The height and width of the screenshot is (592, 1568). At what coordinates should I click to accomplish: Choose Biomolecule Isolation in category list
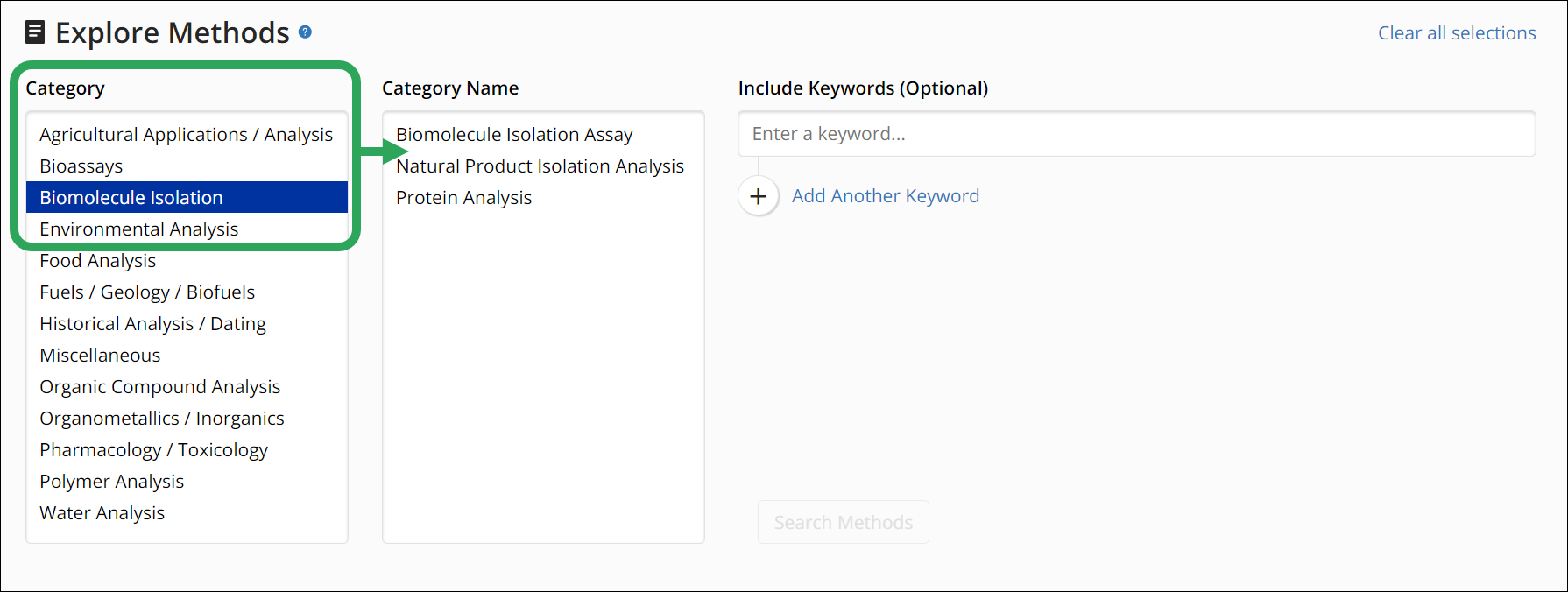131,198
